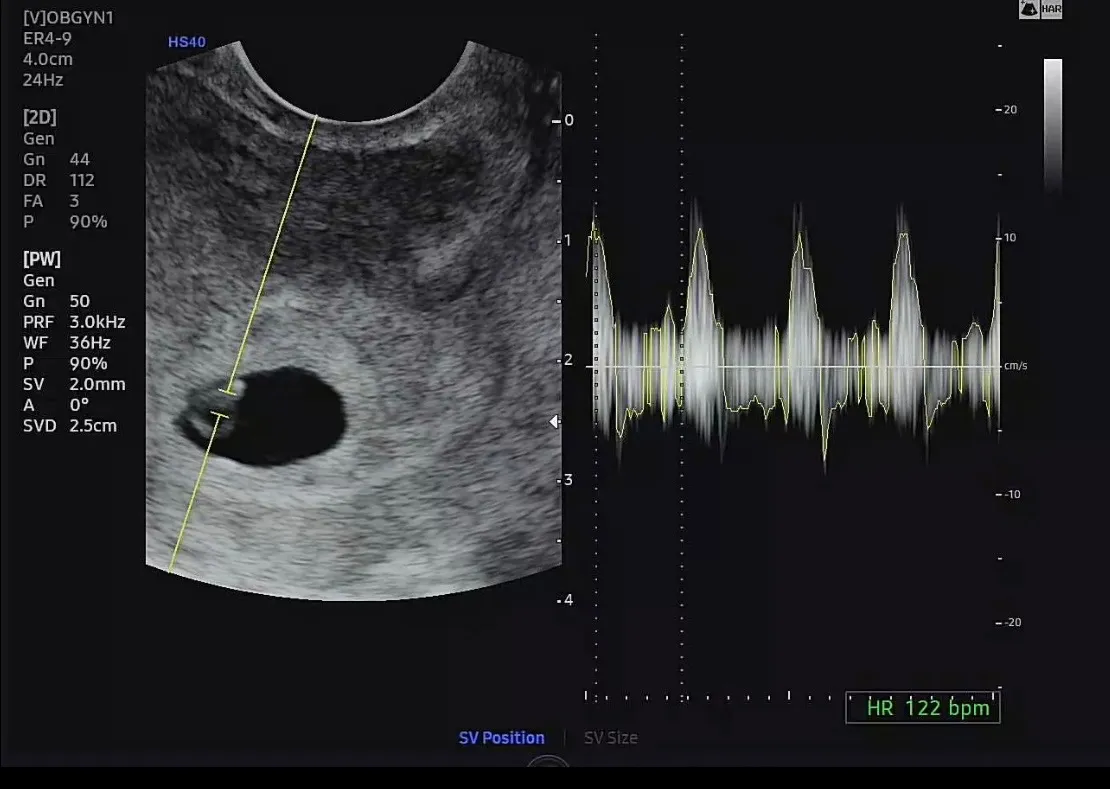Click the HAR harmonic indicator icon
Image resolution: width=1110 pixels, height=789 pixels.
coord(1051,8)
